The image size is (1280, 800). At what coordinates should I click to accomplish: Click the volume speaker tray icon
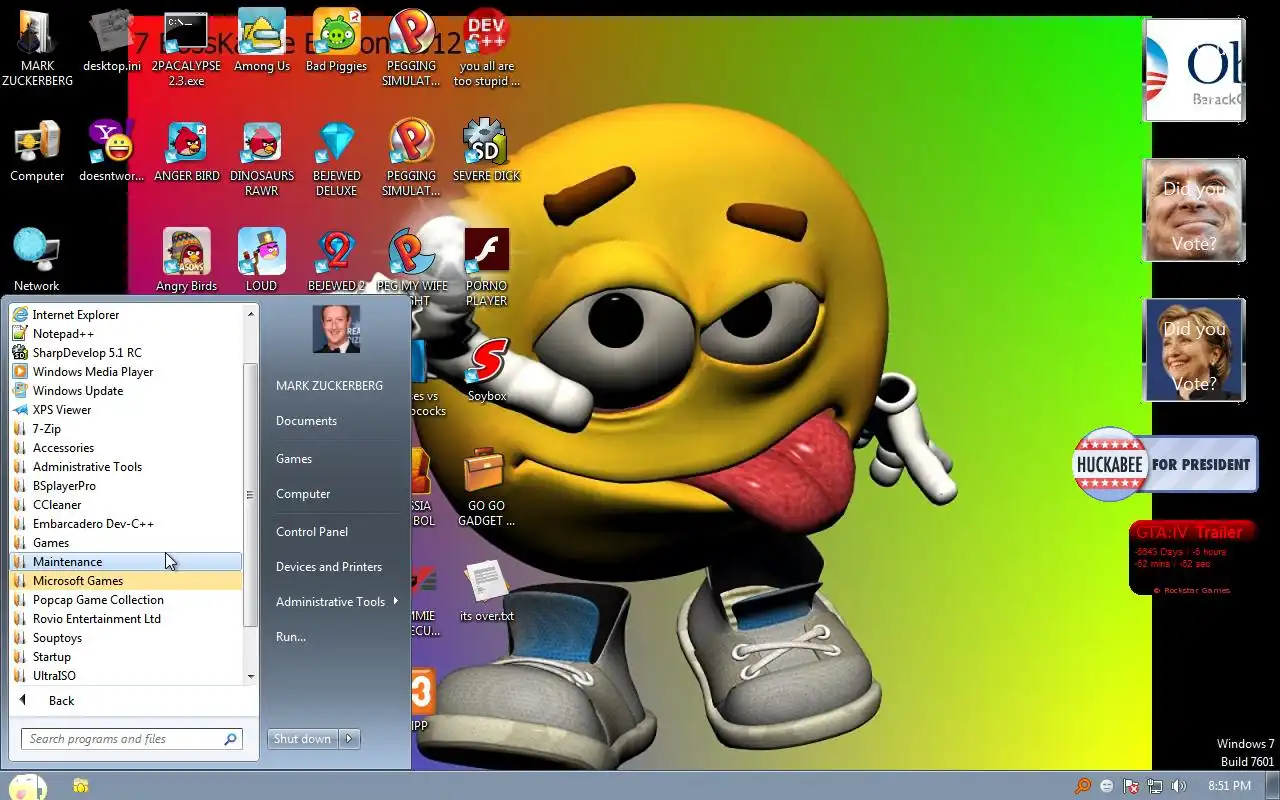tap(1179, 786)
